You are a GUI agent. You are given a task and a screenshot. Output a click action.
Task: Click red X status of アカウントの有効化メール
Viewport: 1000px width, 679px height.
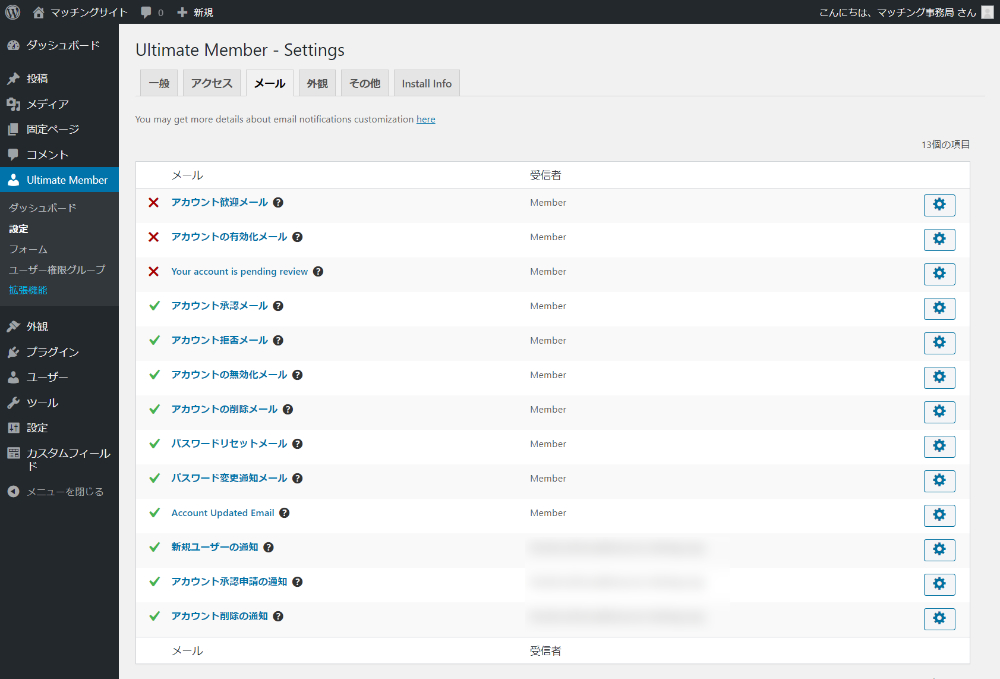[154, 237]
